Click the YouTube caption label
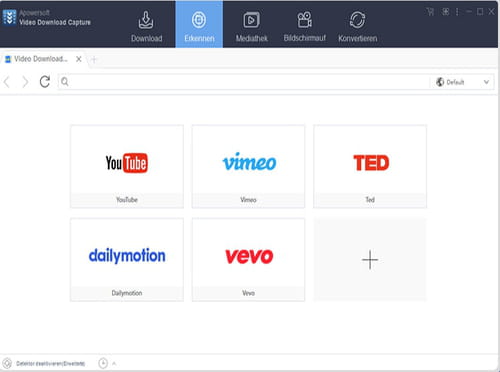 click(x=127, y=200)
